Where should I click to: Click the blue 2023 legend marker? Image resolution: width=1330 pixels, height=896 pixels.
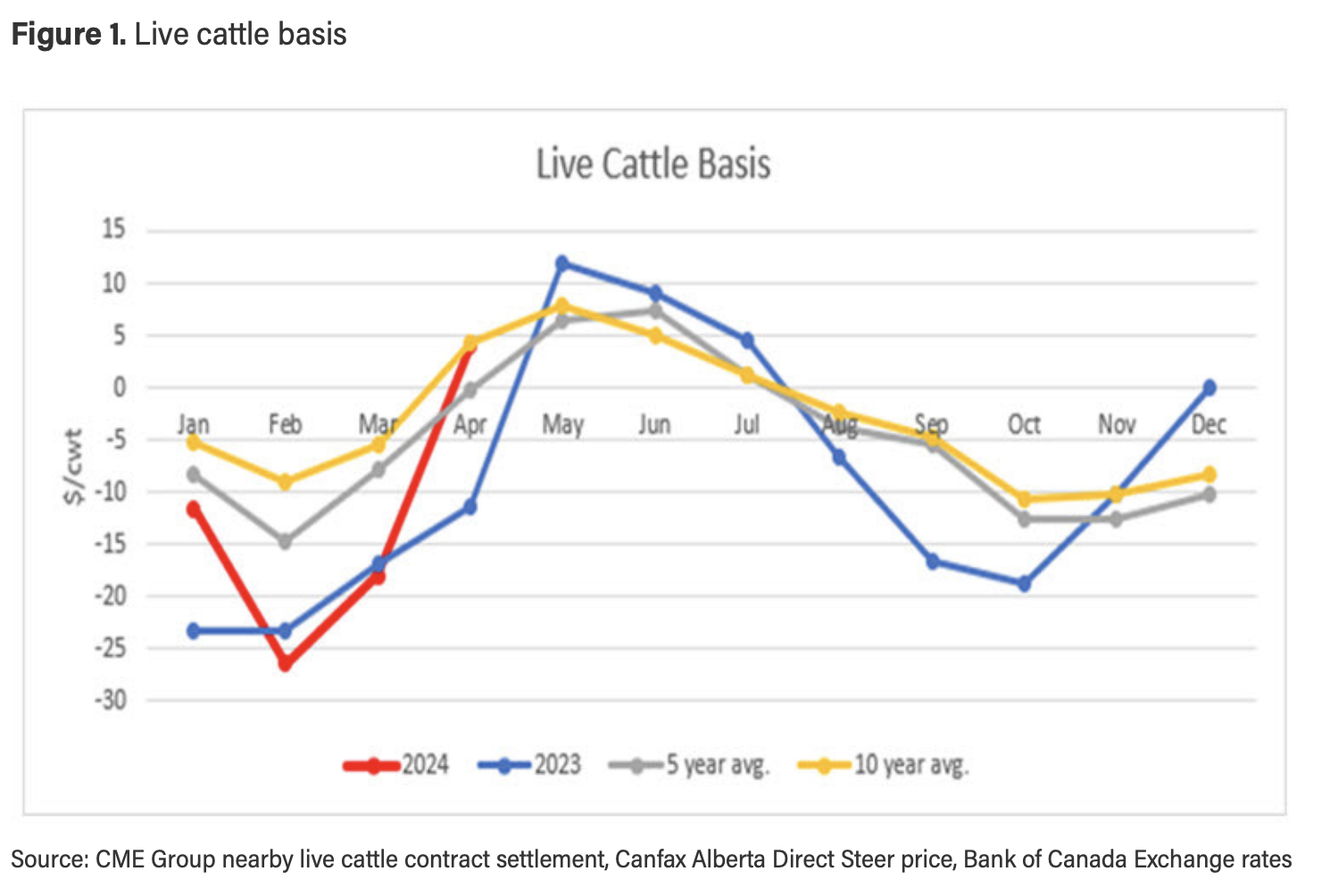click(x=504, y=766)
